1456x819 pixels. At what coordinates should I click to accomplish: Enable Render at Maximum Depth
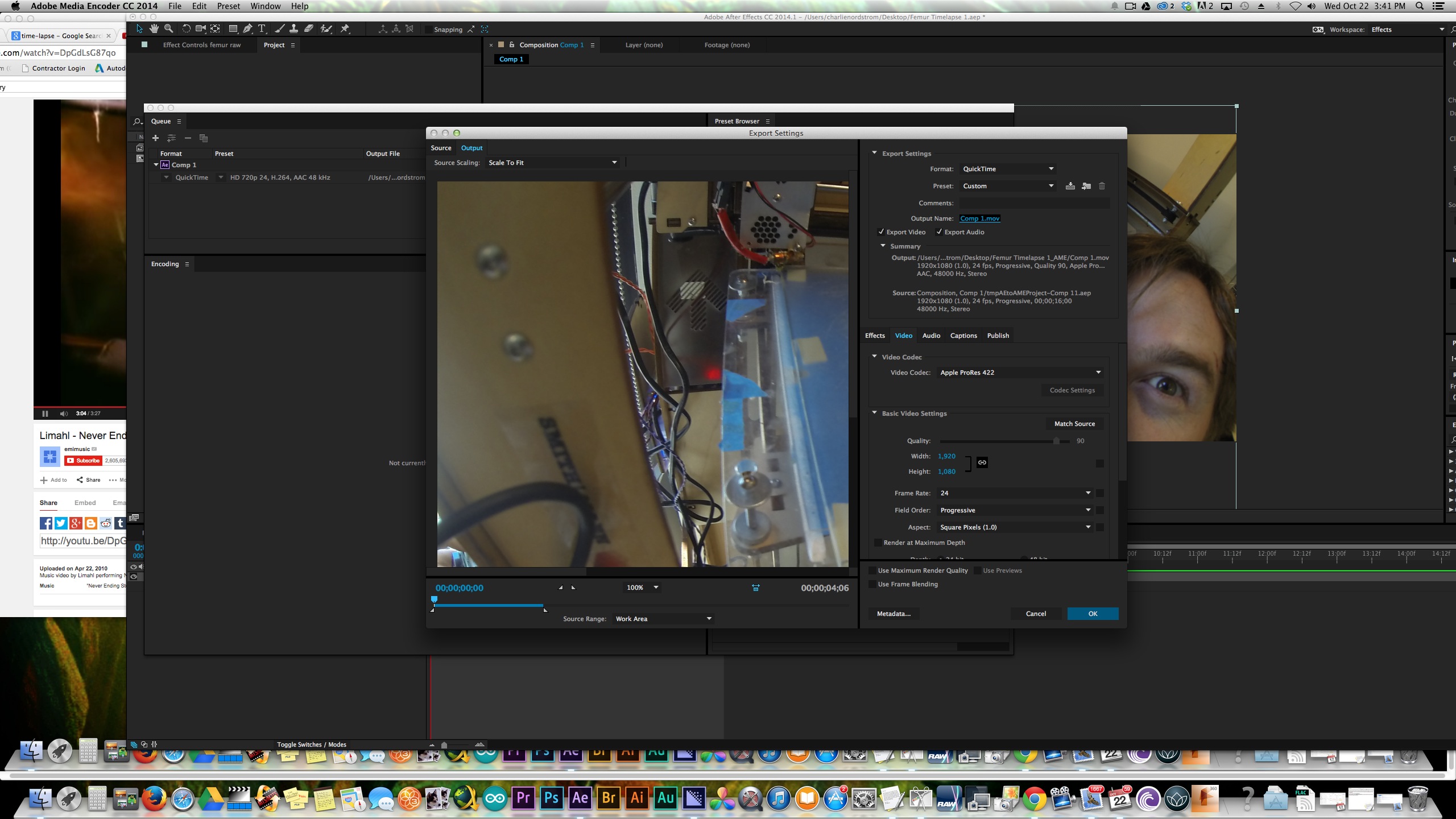click(x=878, y=543)
